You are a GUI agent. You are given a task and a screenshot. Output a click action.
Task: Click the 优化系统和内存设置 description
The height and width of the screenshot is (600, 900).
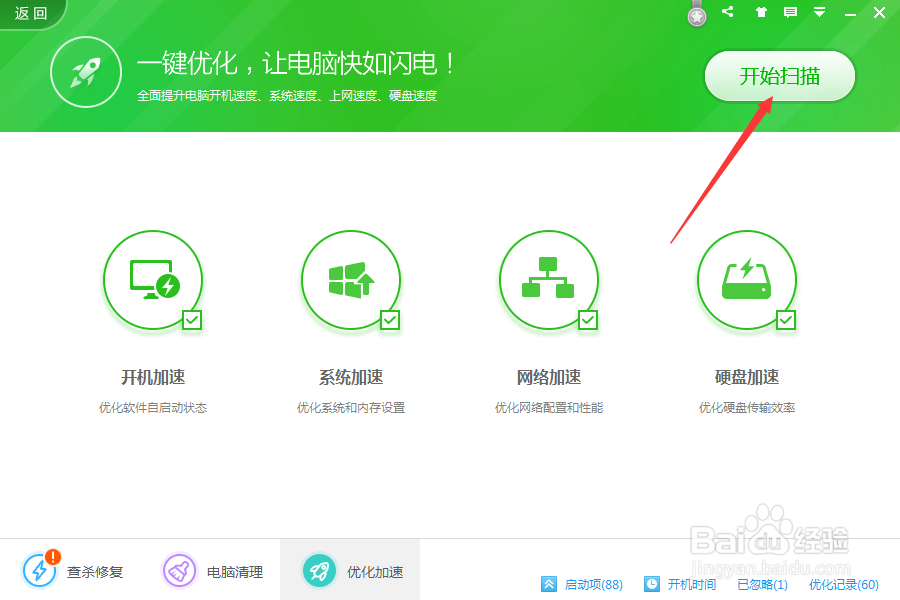tap(351, 408)
